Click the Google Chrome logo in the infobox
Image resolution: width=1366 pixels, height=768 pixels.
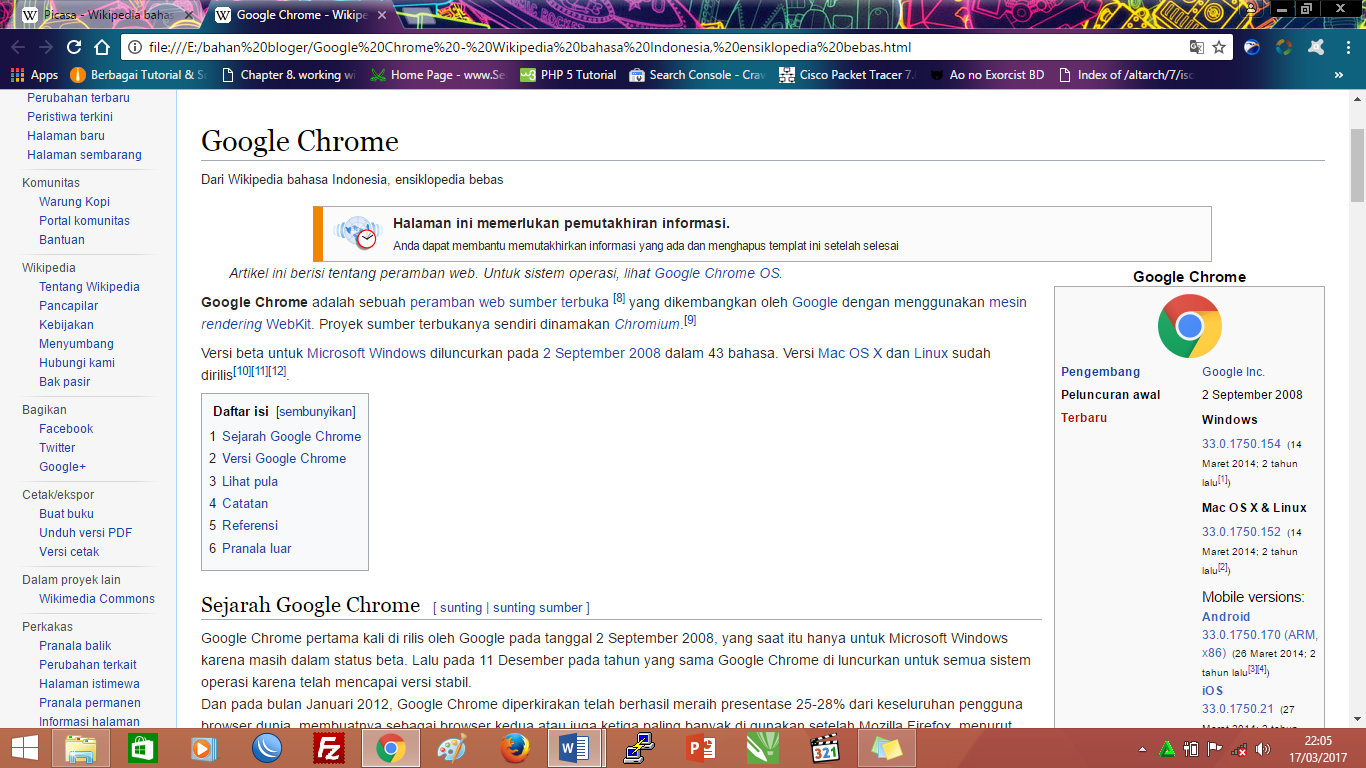coord(1189,326)
